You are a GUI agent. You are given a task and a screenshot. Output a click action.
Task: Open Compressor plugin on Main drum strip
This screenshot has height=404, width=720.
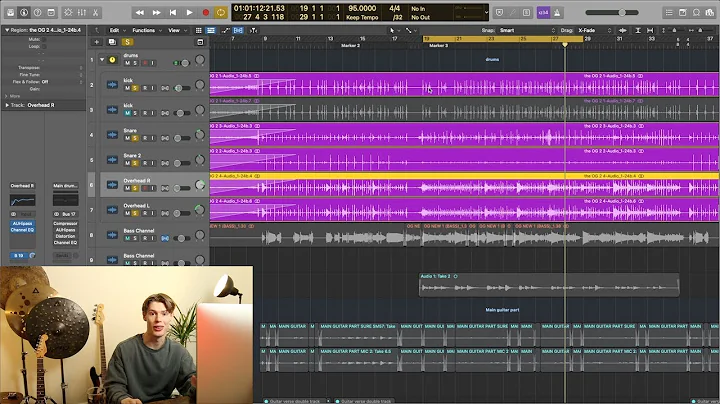point(65,224)
